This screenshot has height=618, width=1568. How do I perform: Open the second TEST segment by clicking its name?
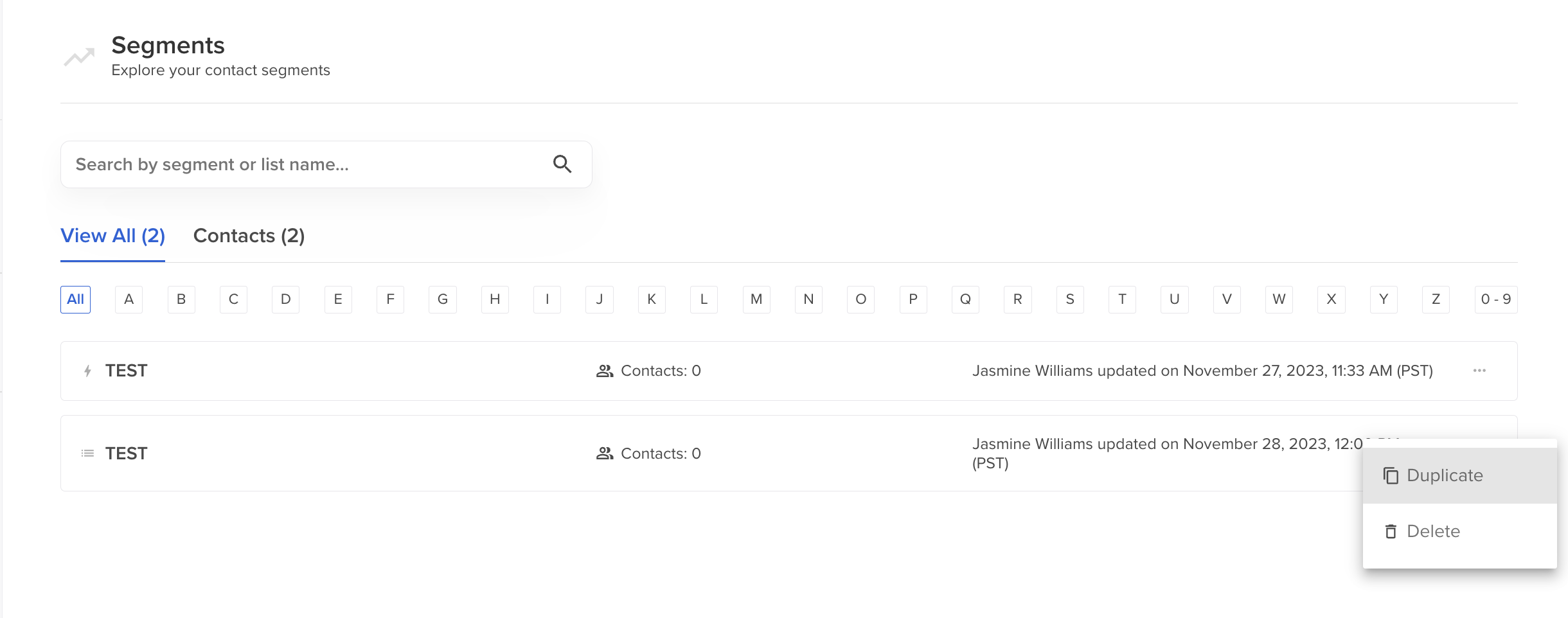[x=126, y=453]
